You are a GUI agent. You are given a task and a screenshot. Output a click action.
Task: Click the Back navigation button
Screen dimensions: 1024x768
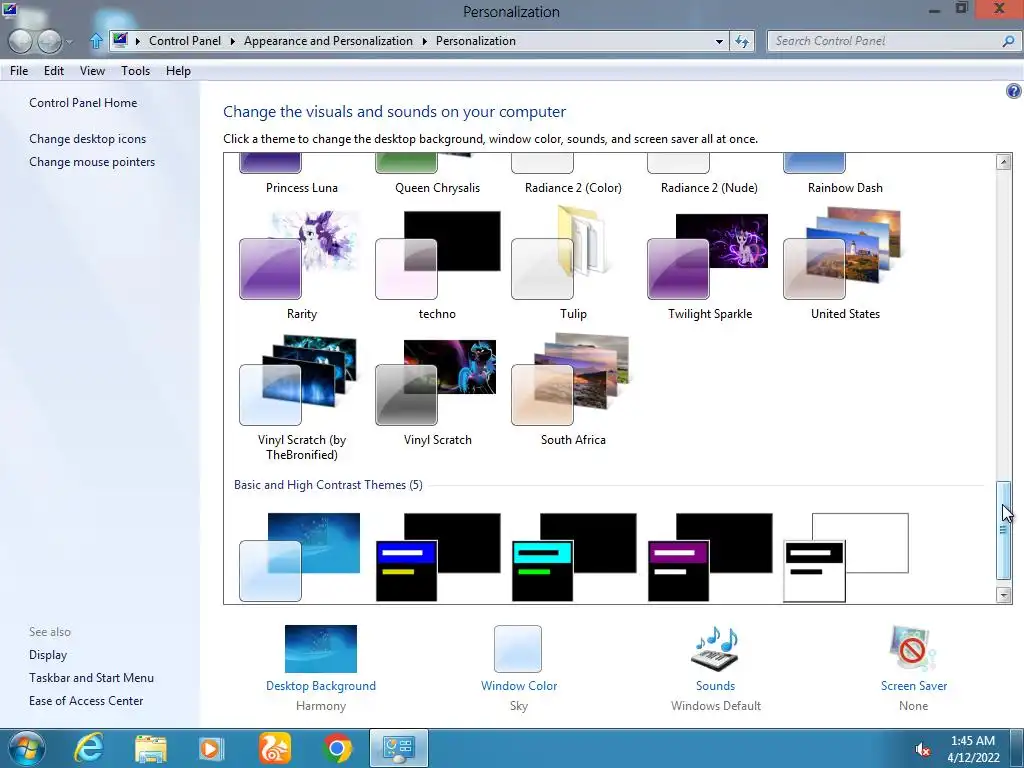(20, 41)
